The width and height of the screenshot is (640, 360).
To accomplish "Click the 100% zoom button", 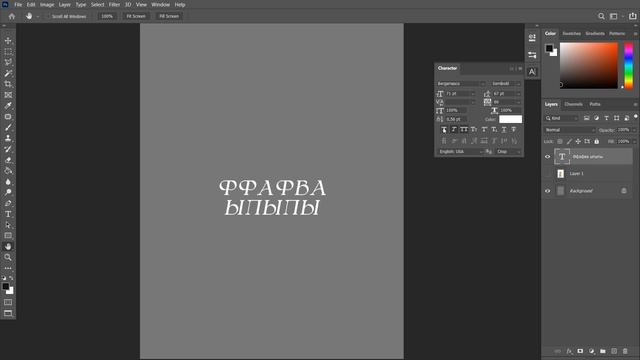I will coord(107,16).
